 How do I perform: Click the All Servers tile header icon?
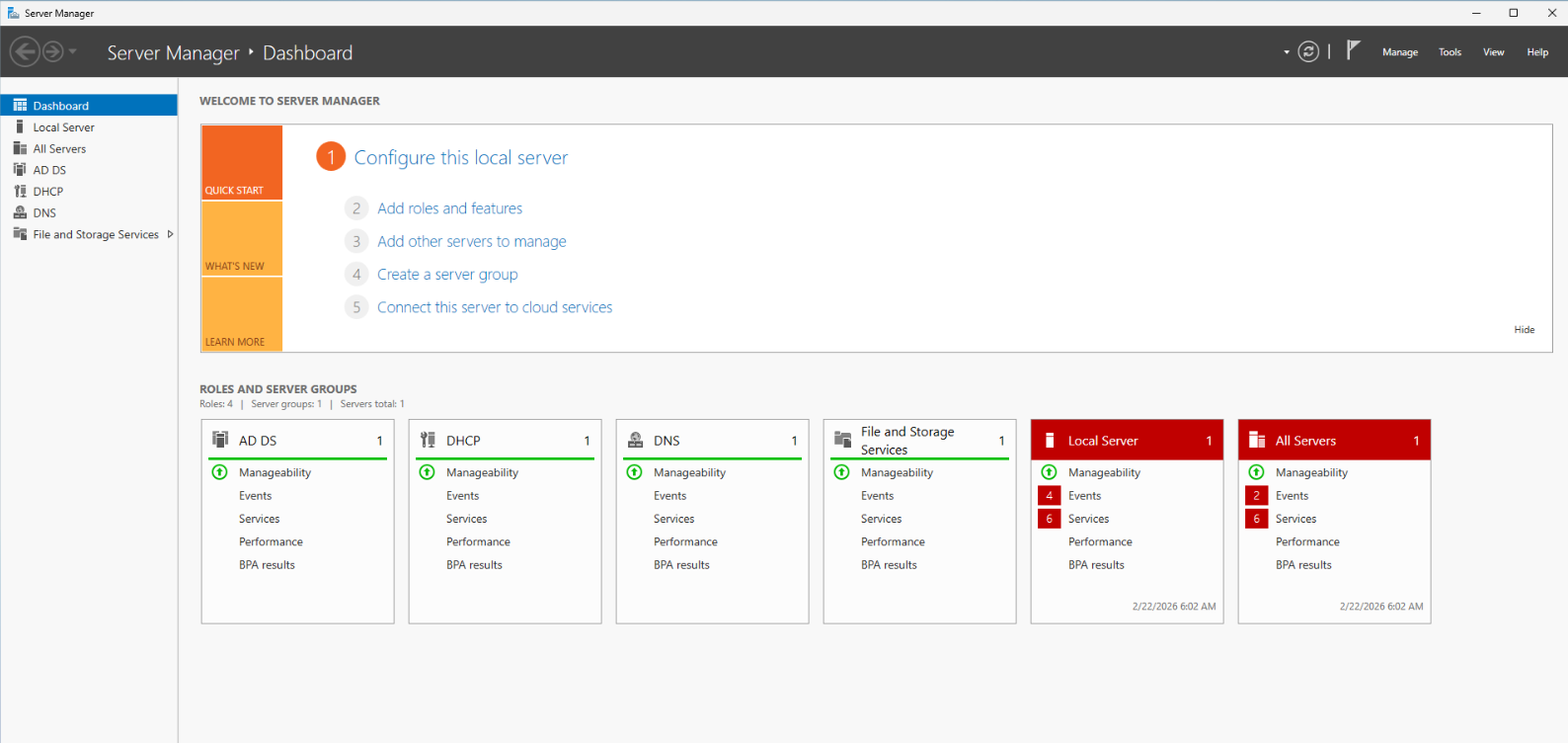(x=1257, y=440)
